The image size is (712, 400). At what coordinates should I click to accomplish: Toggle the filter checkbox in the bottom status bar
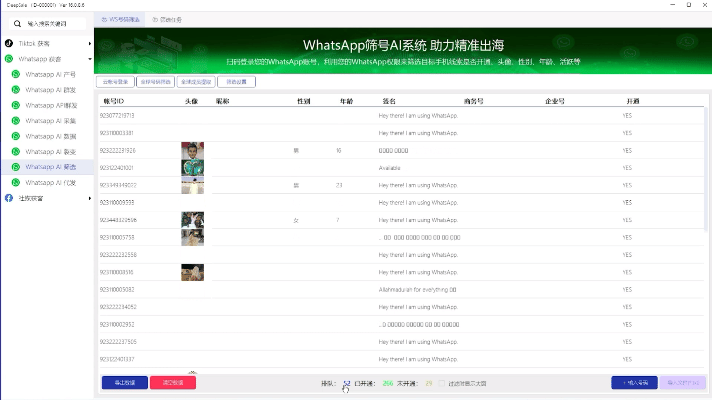point(443,382)
